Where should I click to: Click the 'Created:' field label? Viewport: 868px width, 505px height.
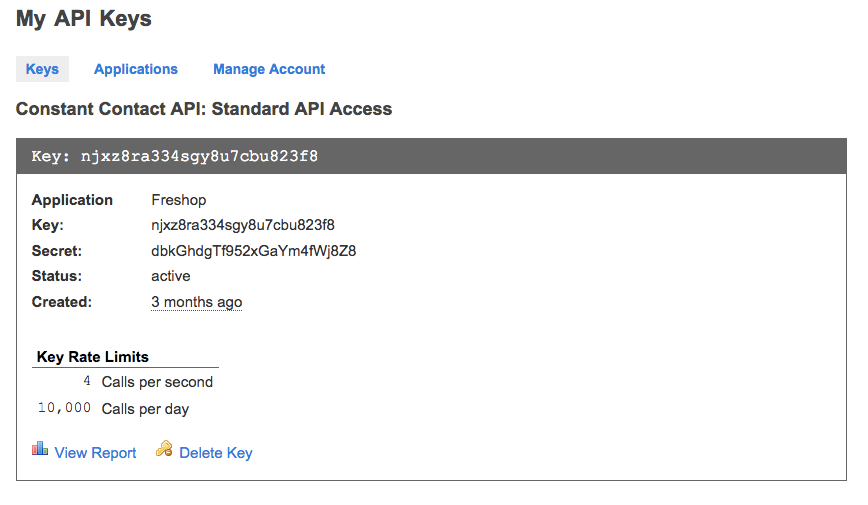(x=61, y=302)
